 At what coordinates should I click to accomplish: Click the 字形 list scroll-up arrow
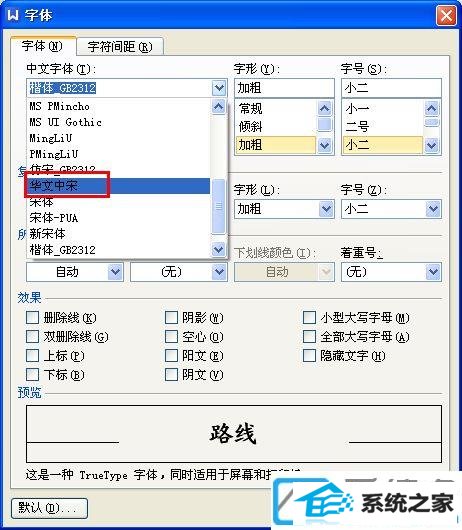(x=324, y=109)
